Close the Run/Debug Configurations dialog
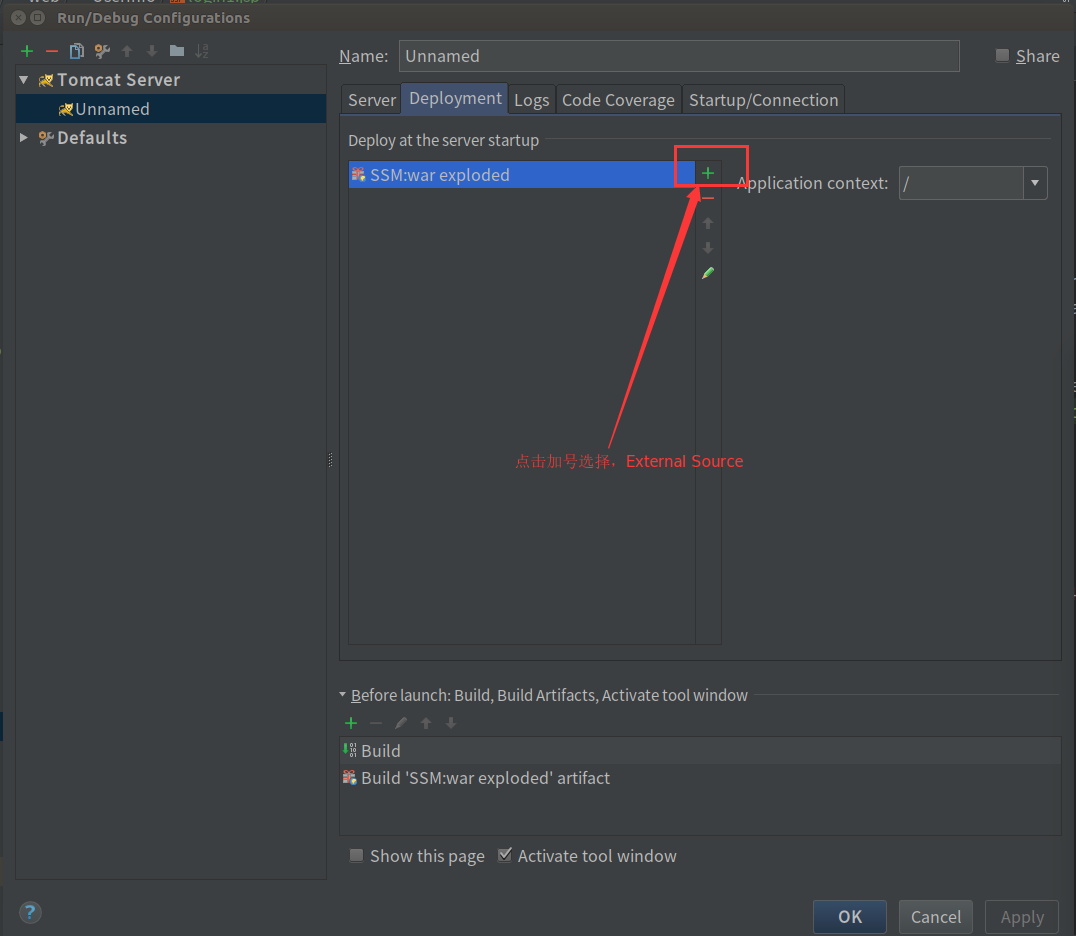Viewport: 1076px width, 936px height. pyautogui.click(x=19, y=18)
